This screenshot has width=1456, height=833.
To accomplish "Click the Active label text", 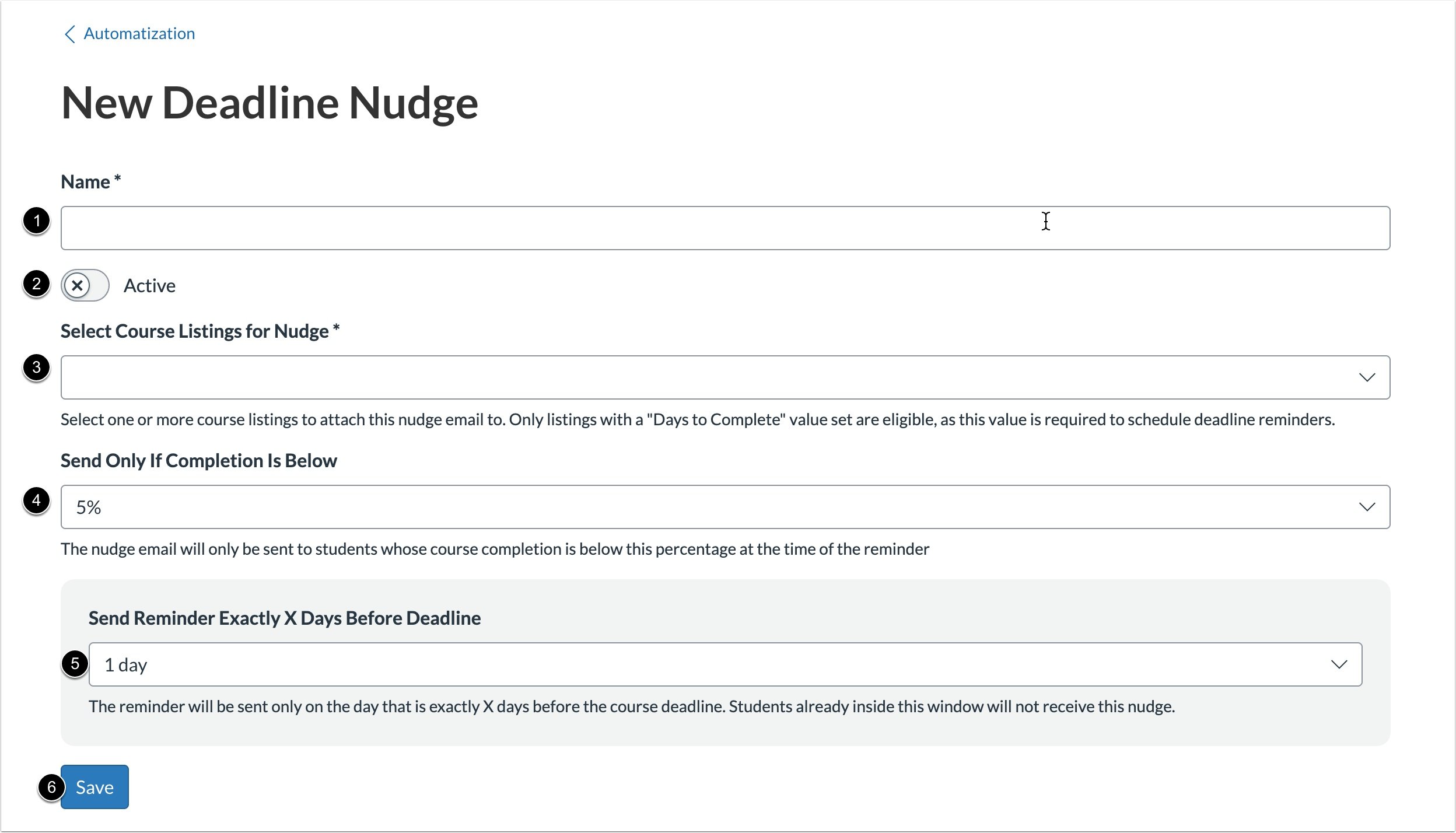I will [149, 285].
